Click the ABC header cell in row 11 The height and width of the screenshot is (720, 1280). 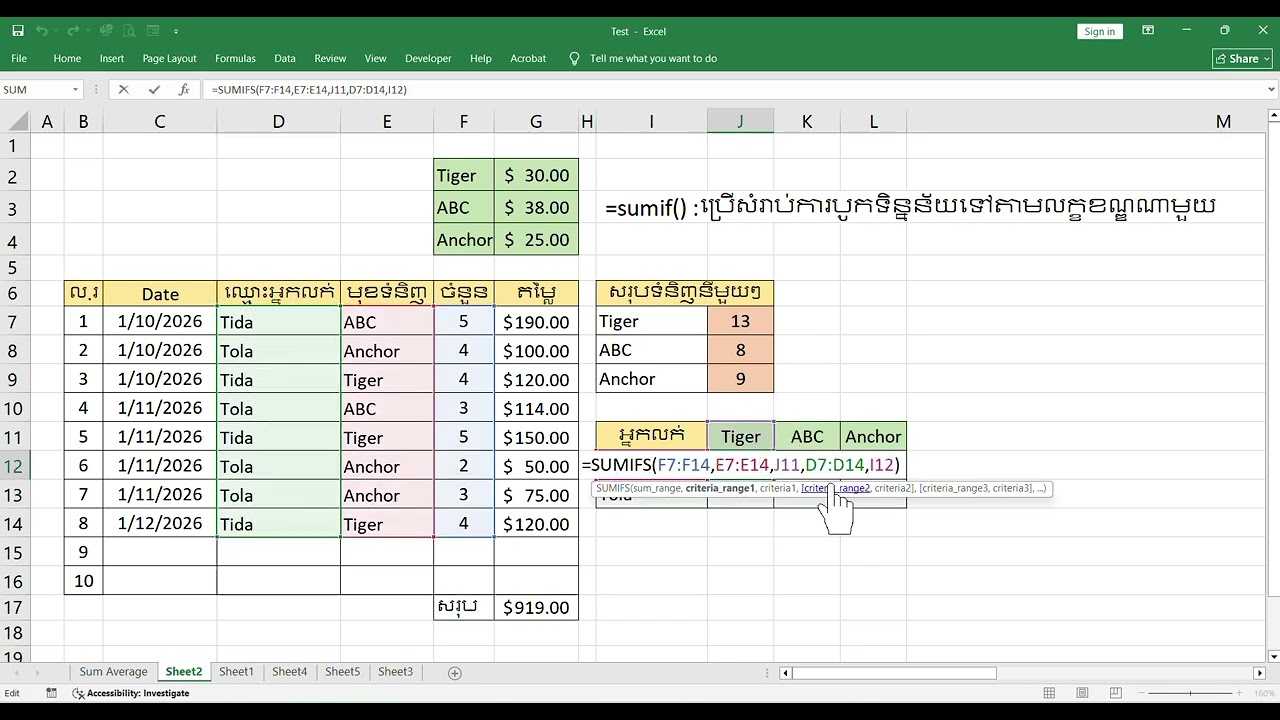pos(807,436)
